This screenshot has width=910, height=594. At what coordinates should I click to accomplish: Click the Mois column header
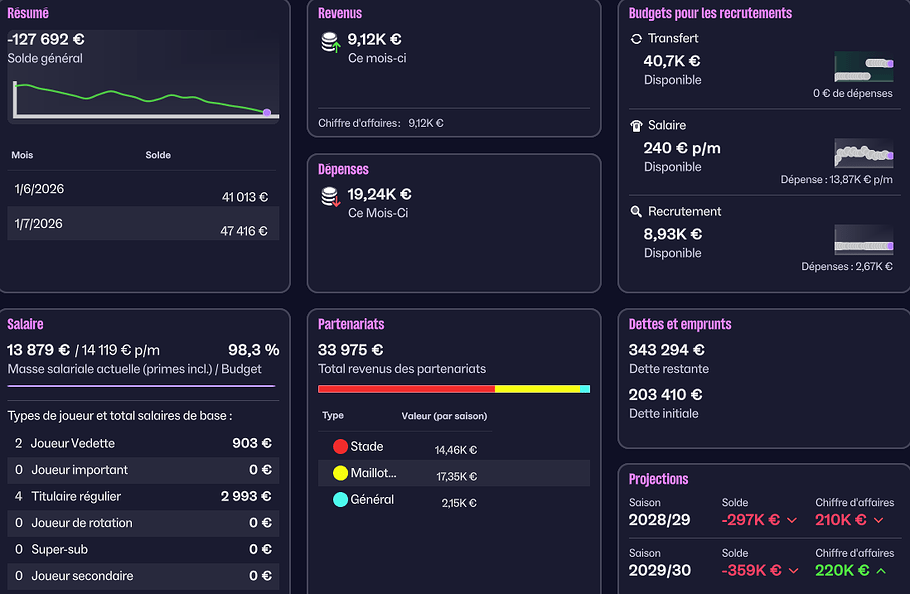(22, 155)
